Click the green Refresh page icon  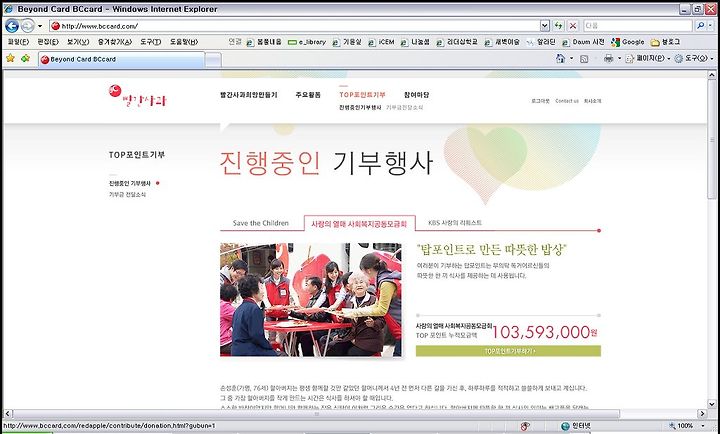click(x=558, y=26)
